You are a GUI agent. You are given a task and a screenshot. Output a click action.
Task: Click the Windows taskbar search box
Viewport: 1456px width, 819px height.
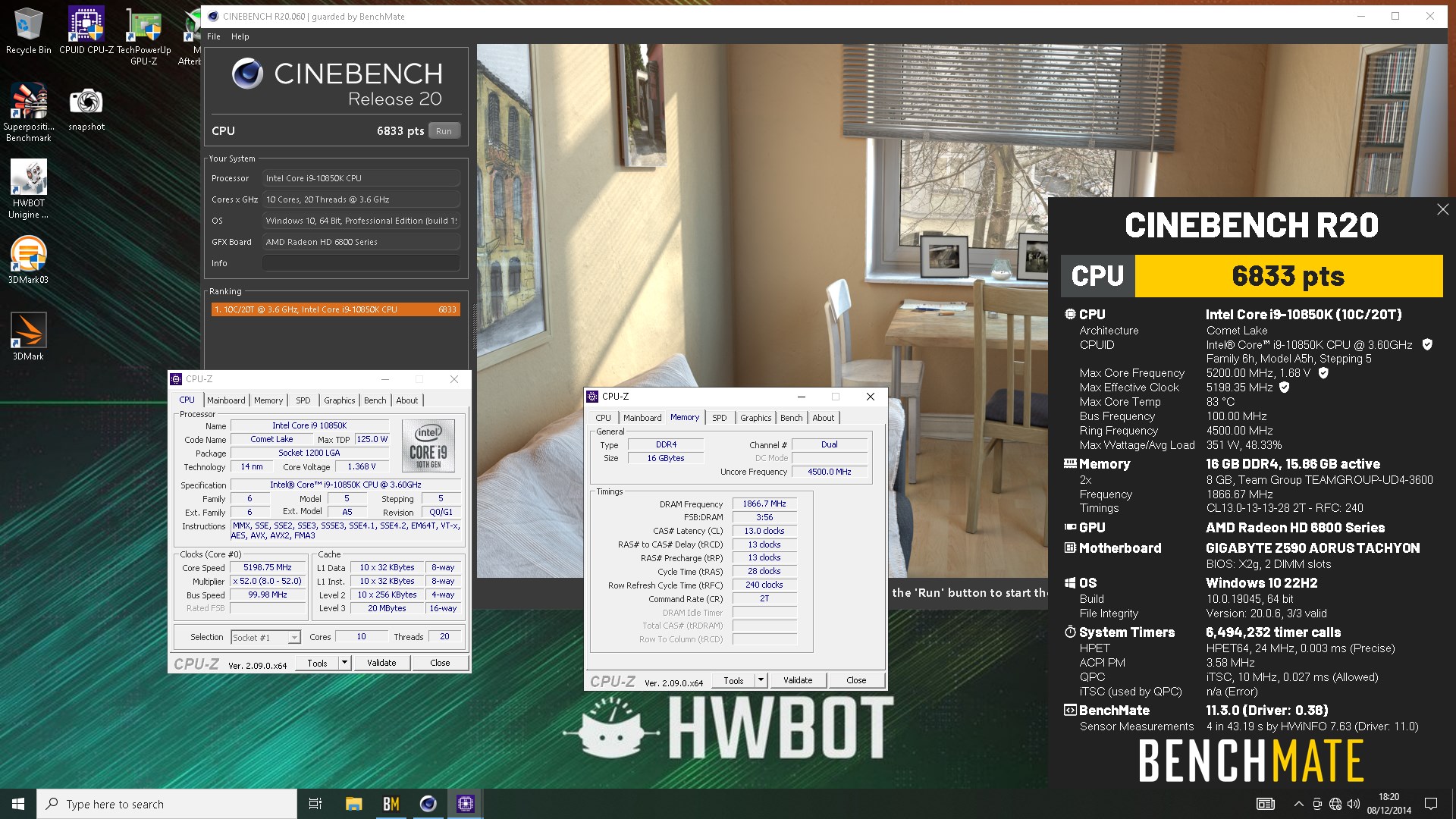pos(167,804)
